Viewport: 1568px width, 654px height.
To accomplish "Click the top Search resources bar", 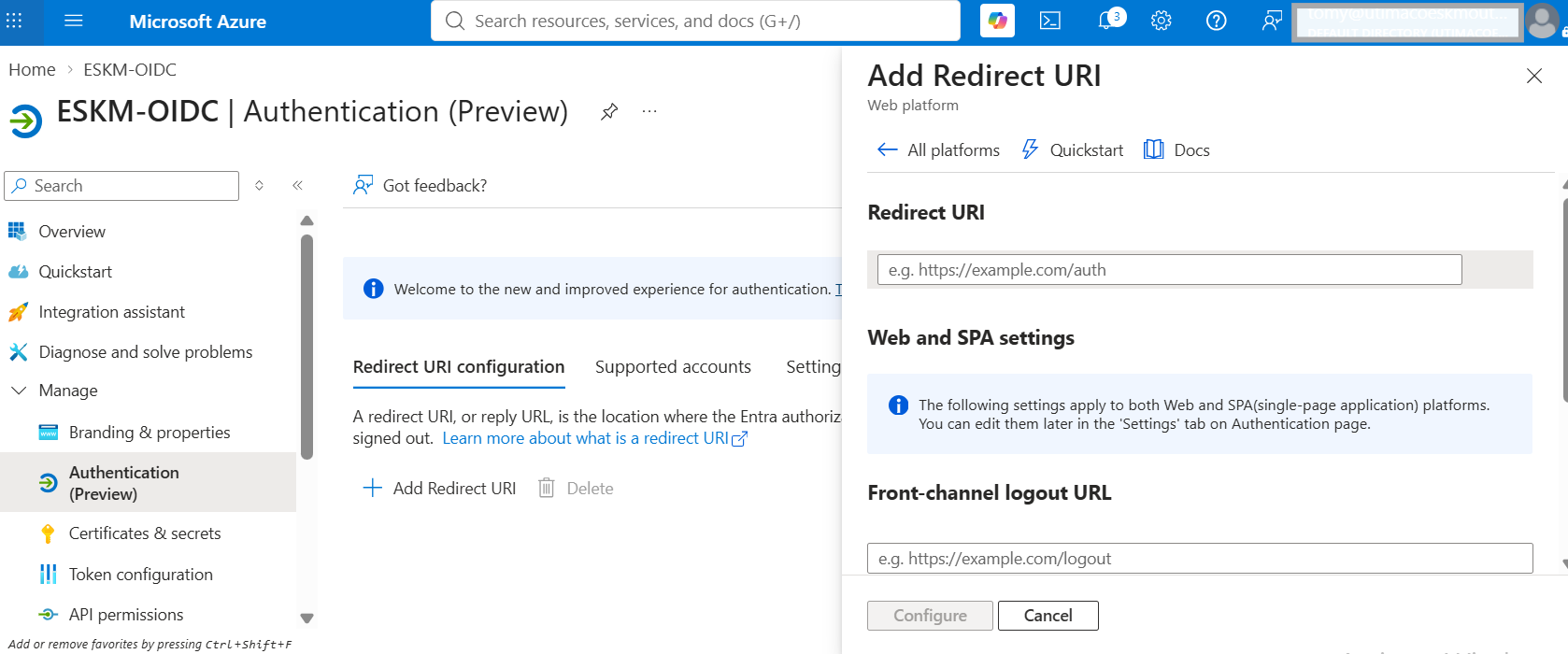I will coord(695,21).
